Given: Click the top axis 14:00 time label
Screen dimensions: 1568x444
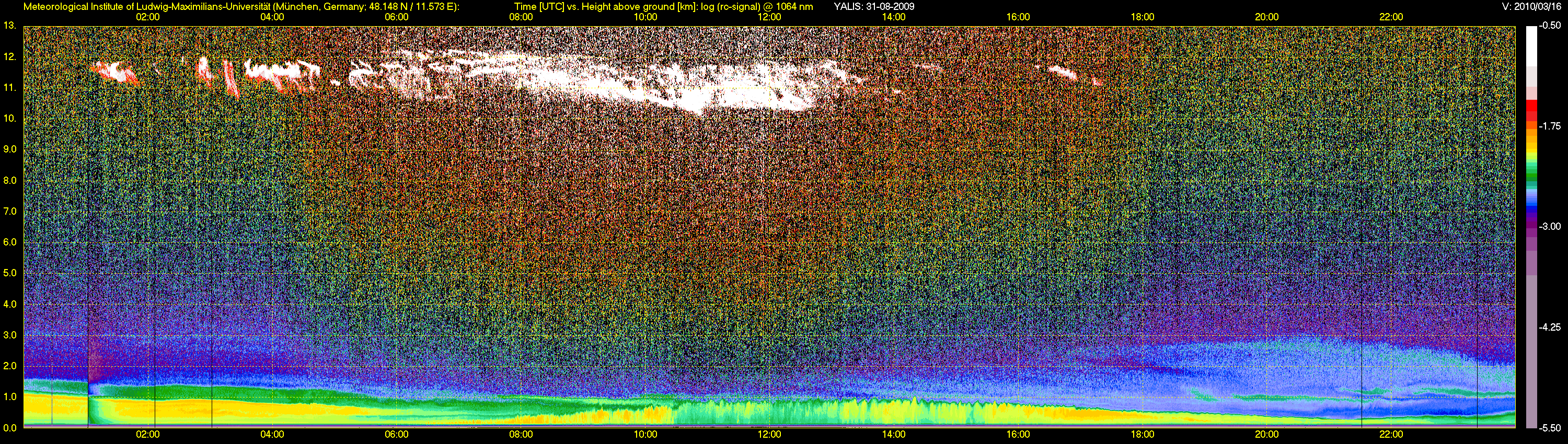Looking at the screenshot, I should tap(894, 17).
